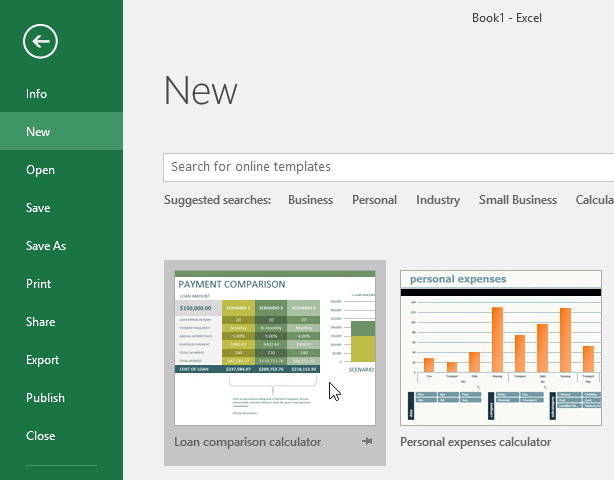This screenshot has height=480, width=614.
Task: Select New in the sidebar
Action: click(38, 132)
